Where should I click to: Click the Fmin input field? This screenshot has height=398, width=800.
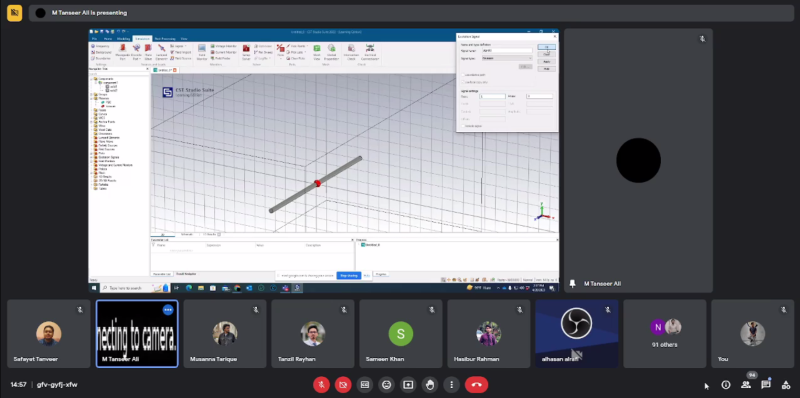pos(492,96)
